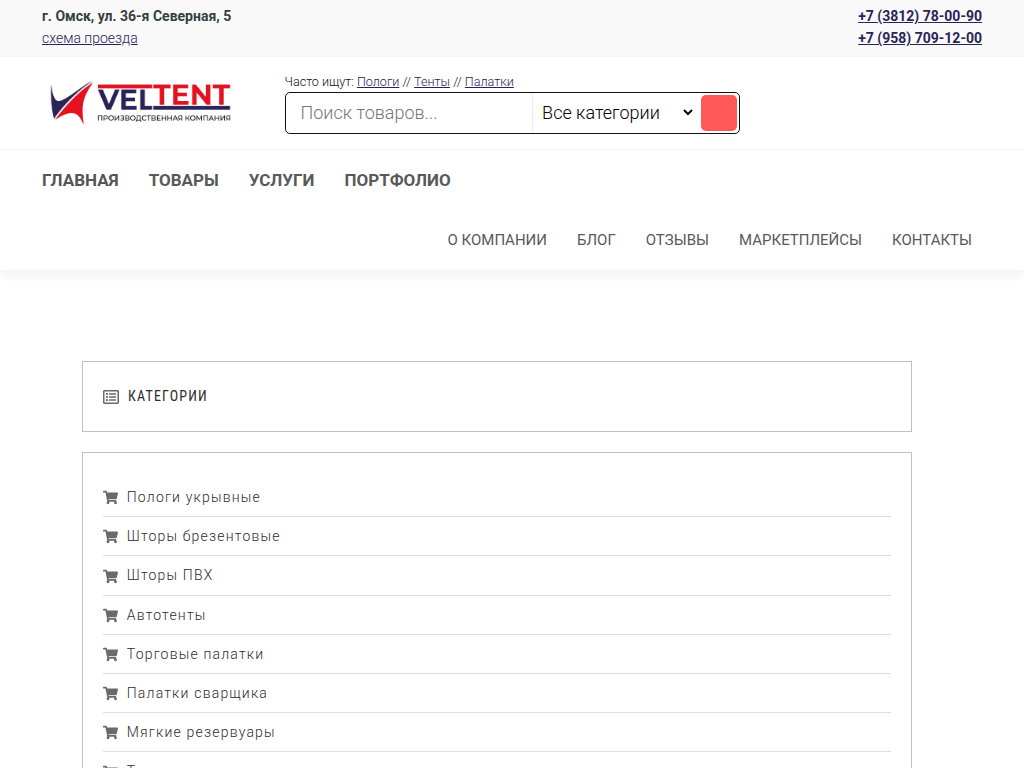The height and width of the screenshot is (768, 1024).
Task: Click the list icon next to КАТЕГОРИИ
Action: pyautogui.click(x=110, y=396)
